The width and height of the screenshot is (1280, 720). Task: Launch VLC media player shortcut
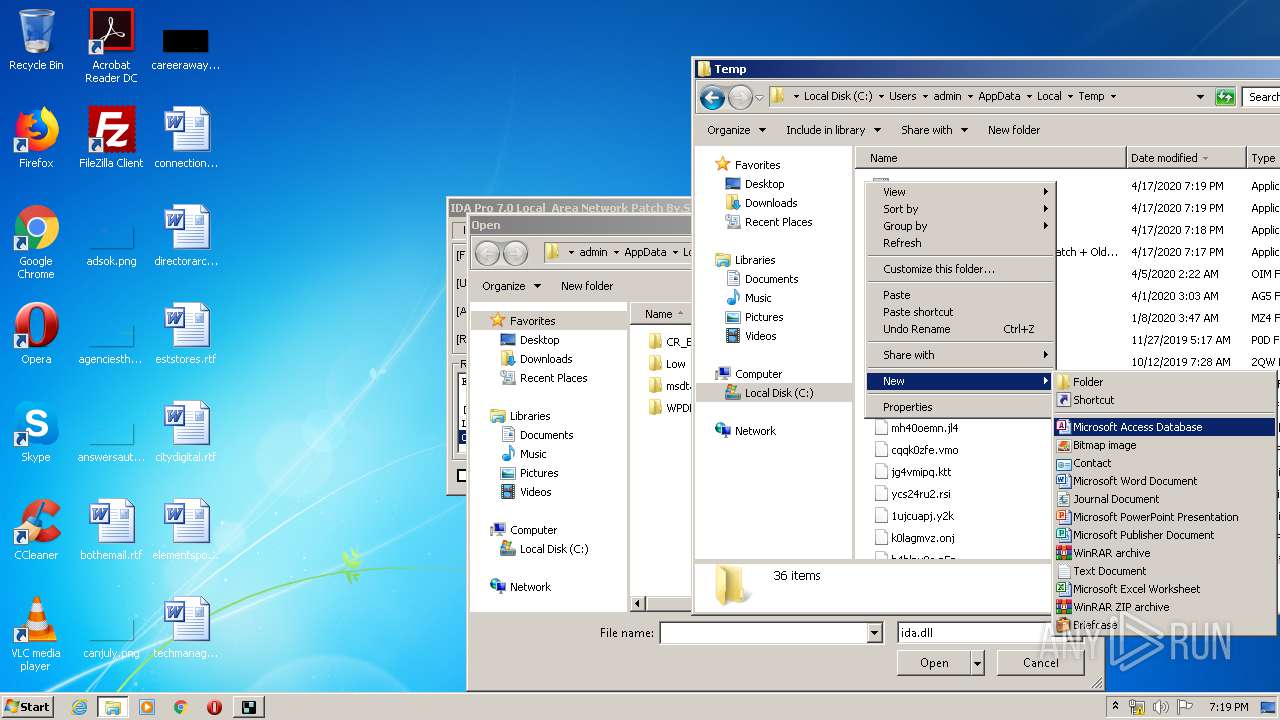click(36, 634)
